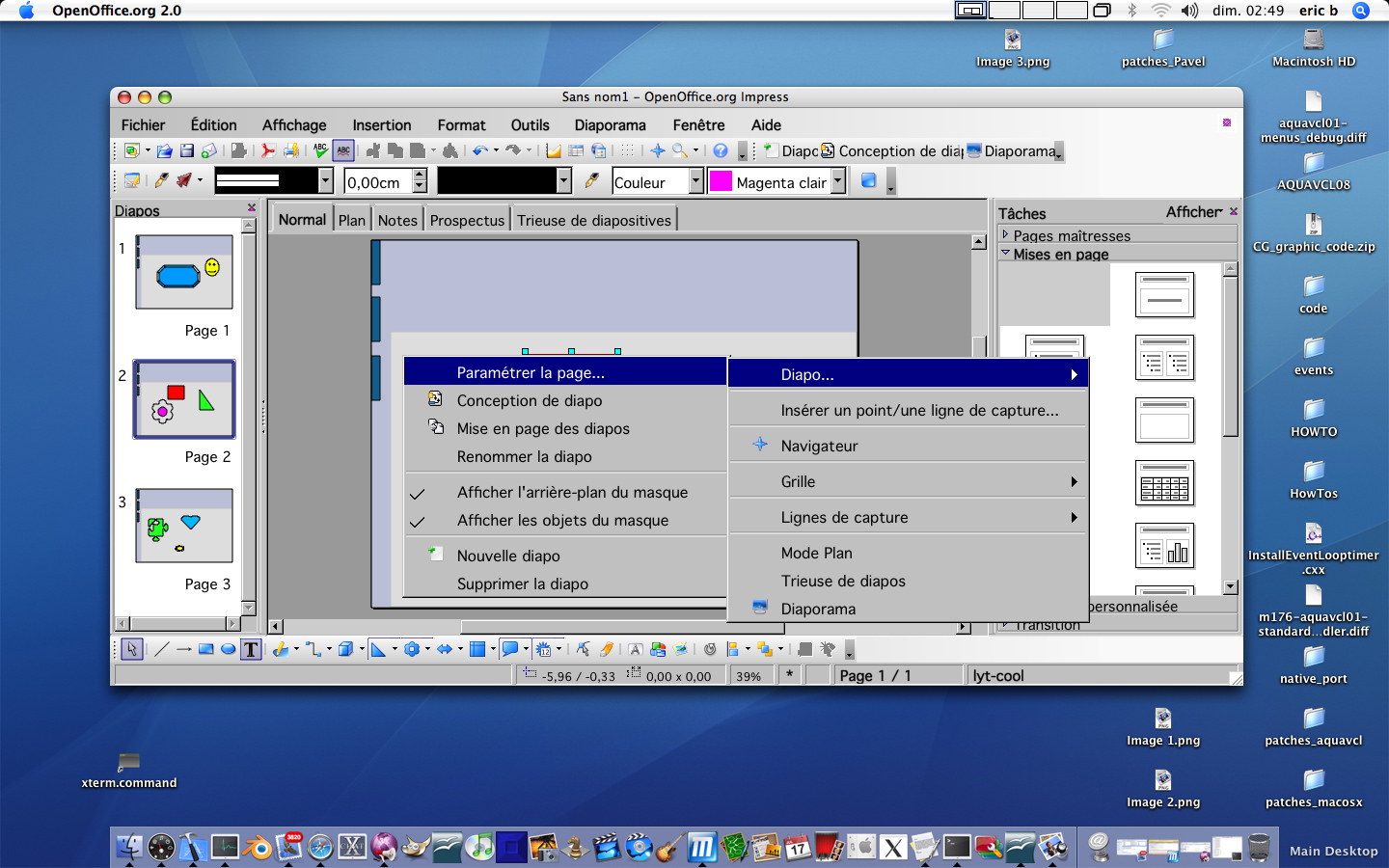
Task: Open the Insertion menu
Action: [382, 125]
